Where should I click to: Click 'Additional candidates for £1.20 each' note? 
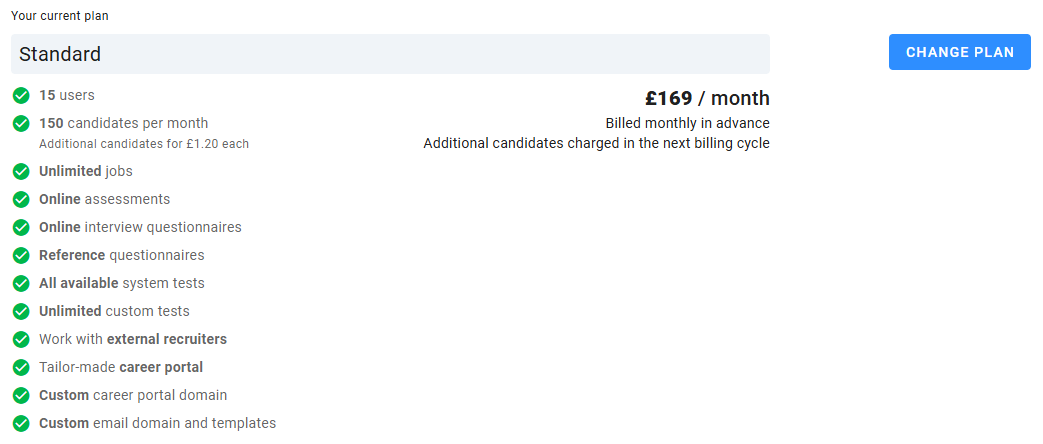144,144
